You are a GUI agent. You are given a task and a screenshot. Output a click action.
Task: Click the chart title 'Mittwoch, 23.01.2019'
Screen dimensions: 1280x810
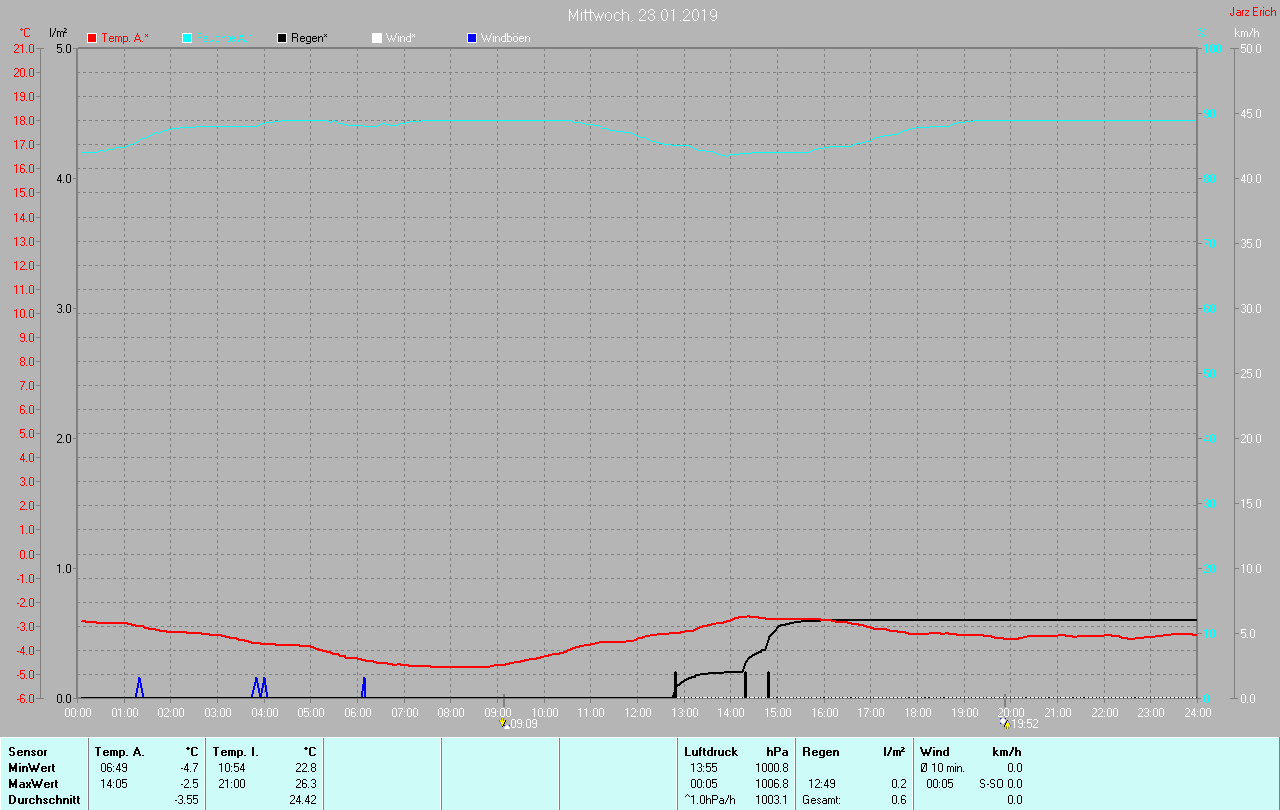click(x=643, y=15)
